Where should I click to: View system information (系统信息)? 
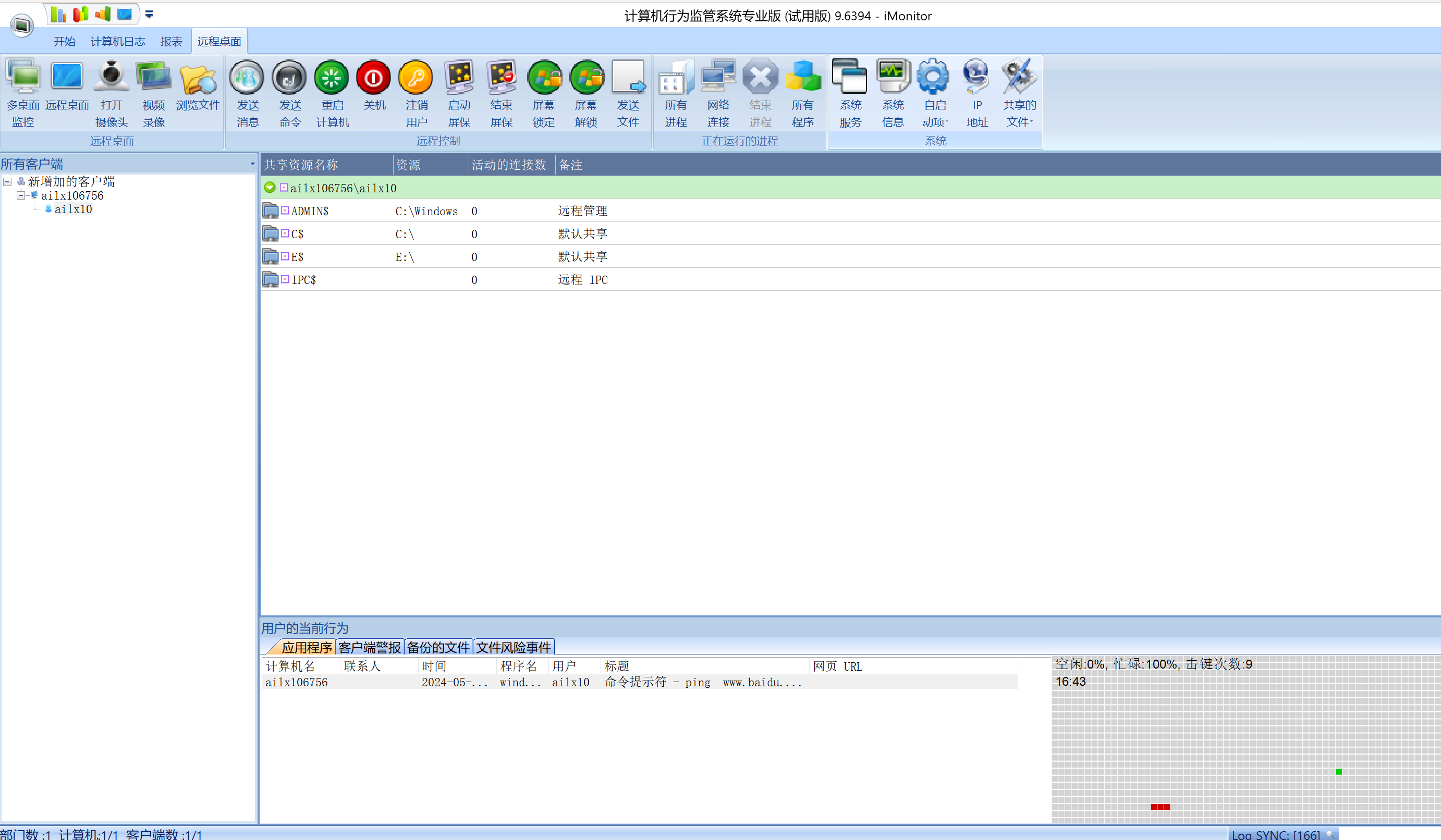click(893, 94)
